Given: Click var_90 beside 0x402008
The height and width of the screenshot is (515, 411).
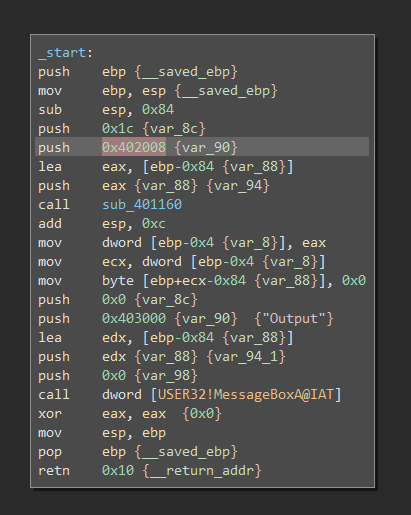Looking at the screenshot, I should (x=206, y=147).
